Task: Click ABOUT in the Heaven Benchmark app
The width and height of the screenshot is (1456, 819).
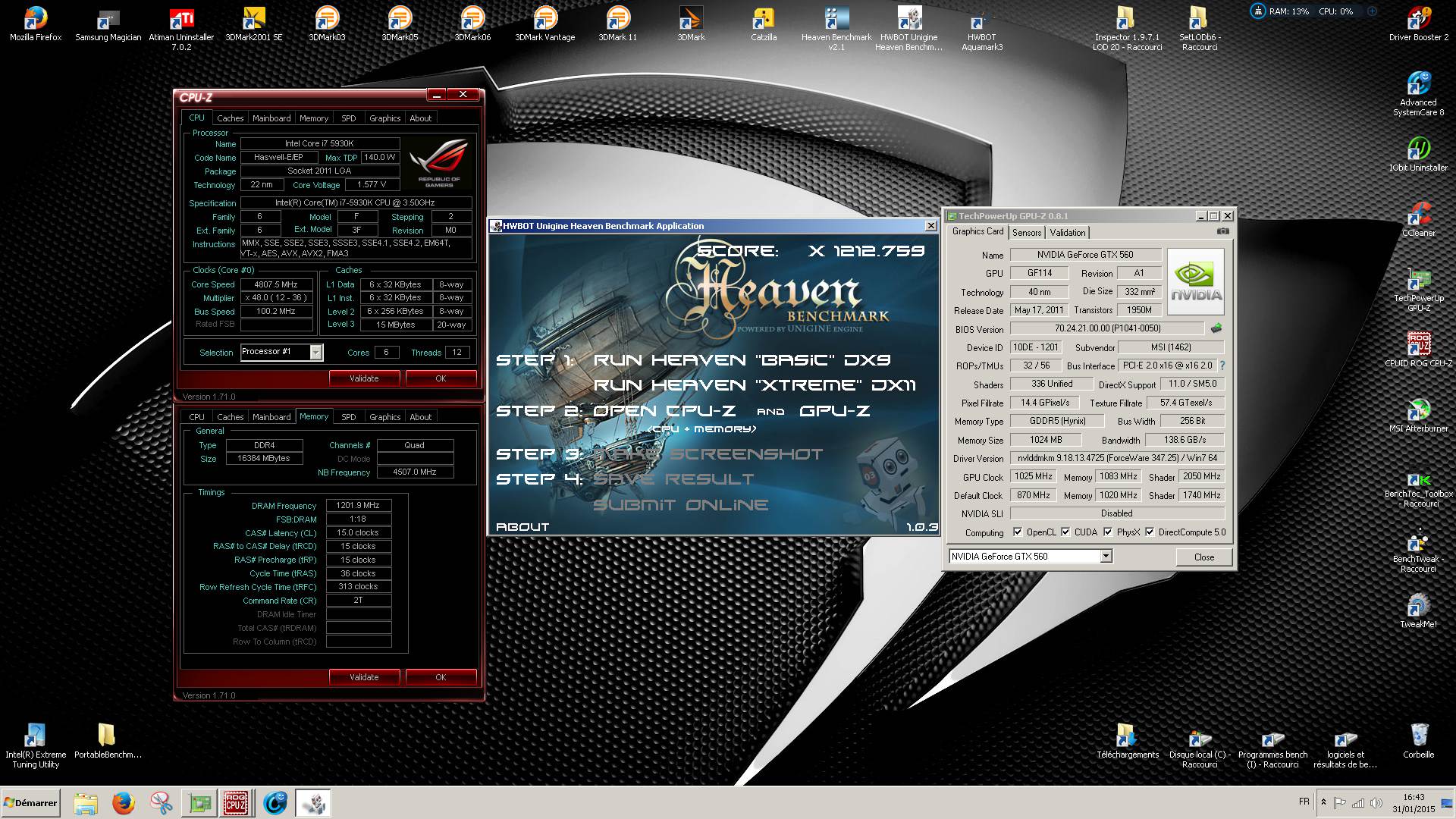Action: pyautogui.click(x=522, y=526)
